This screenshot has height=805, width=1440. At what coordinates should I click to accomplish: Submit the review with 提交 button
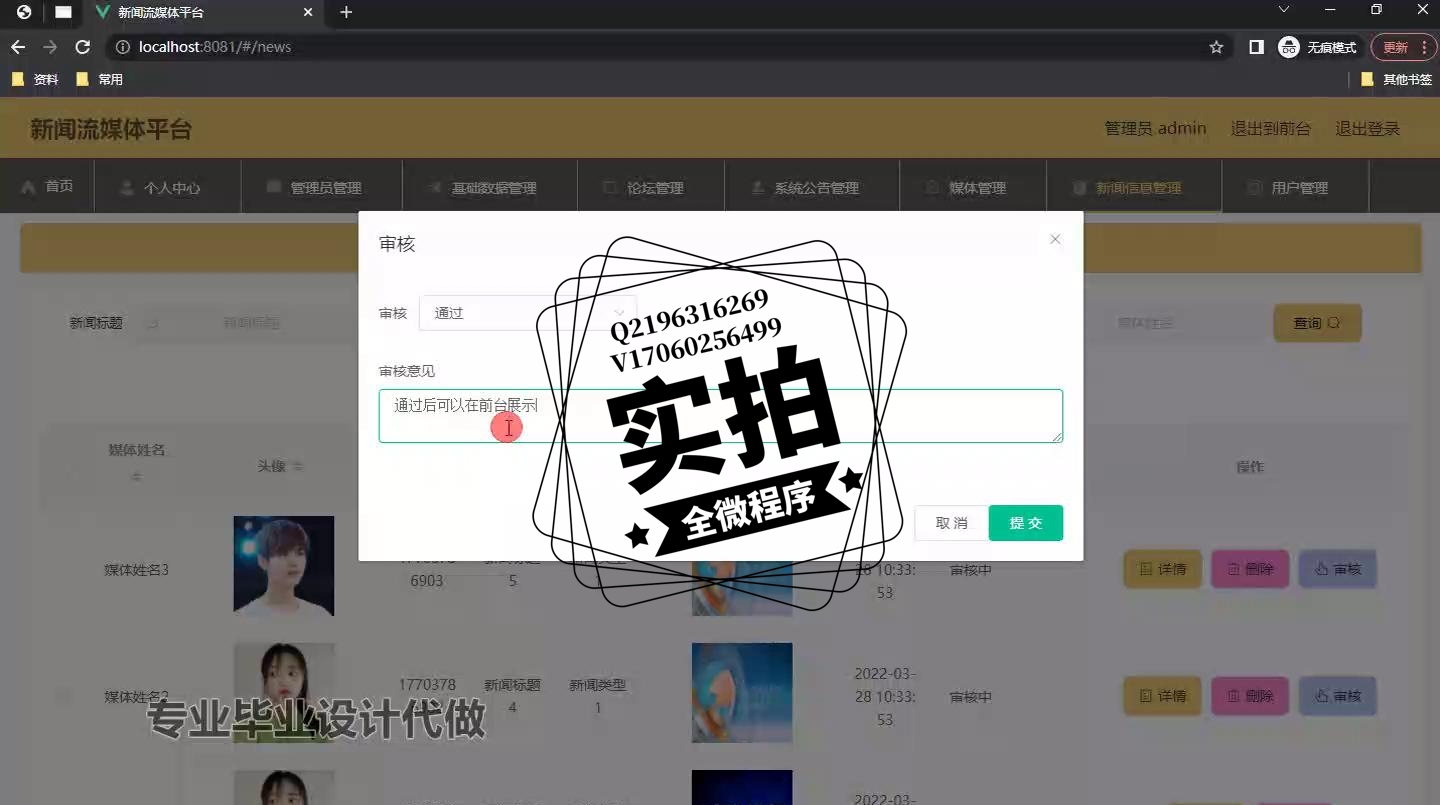click(x=1026, y=523)
